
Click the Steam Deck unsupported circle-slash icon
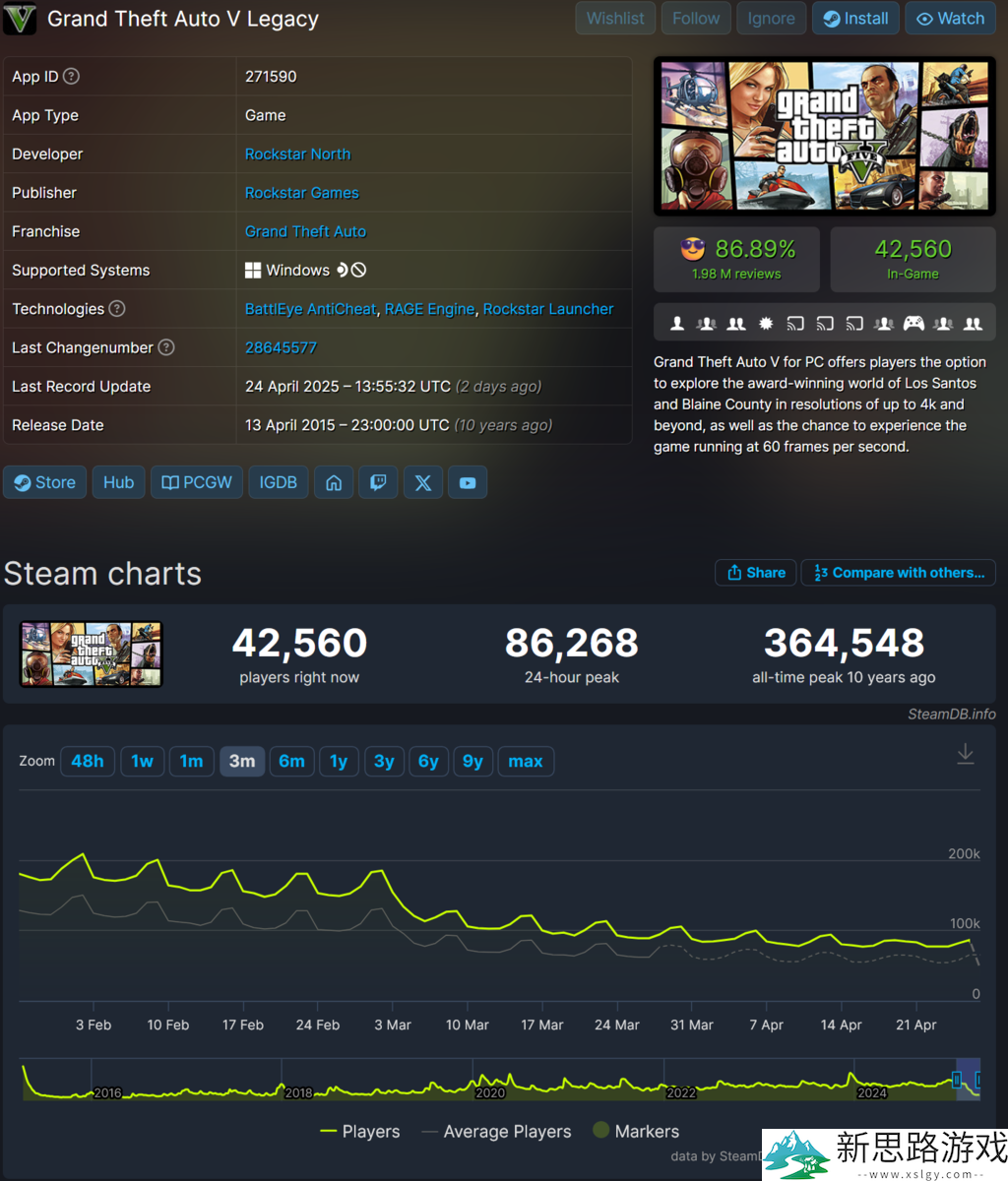(359, 270)
